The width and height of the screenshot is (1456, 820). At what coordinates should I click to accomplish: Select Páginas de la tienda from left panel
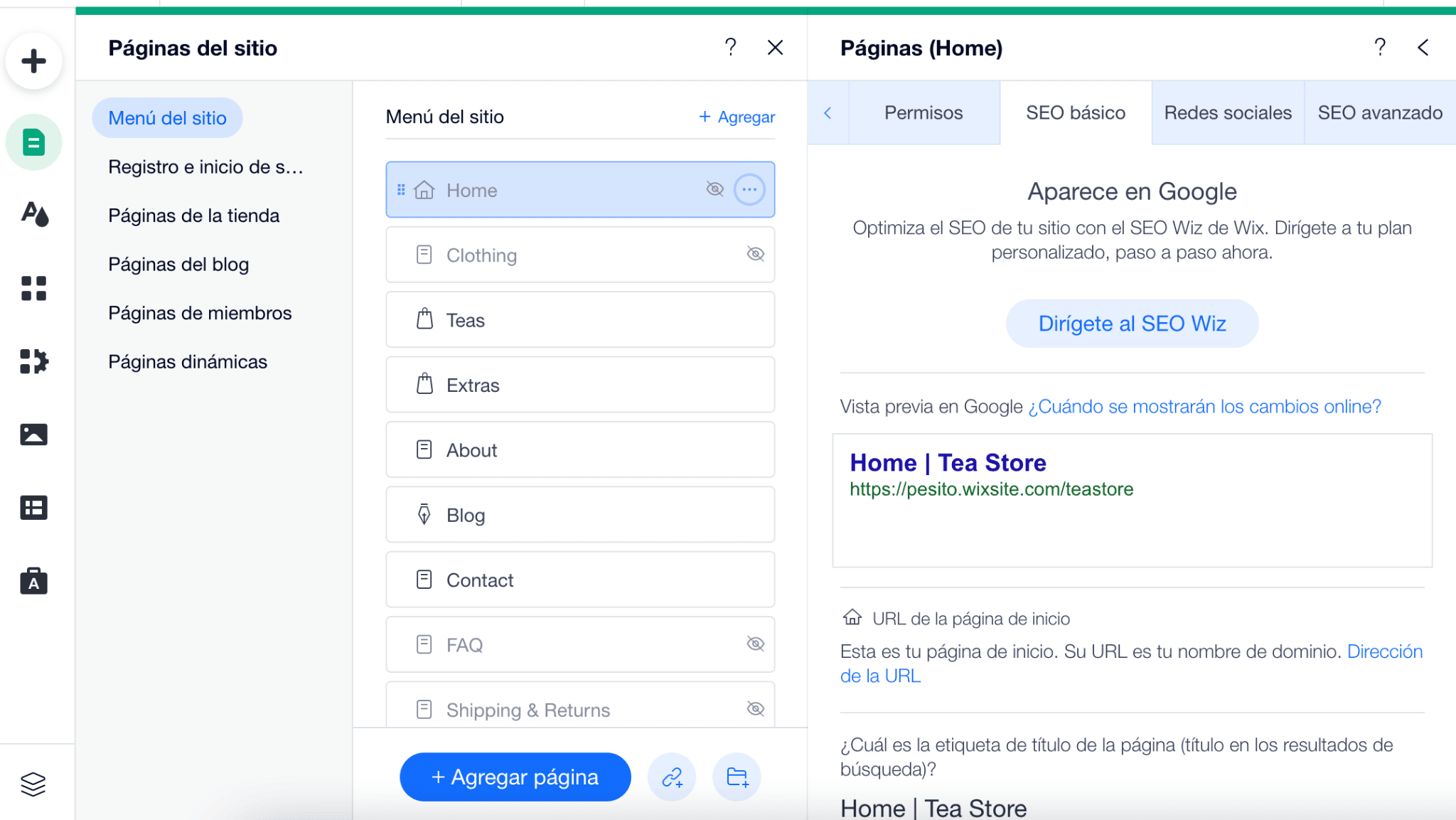193,215
